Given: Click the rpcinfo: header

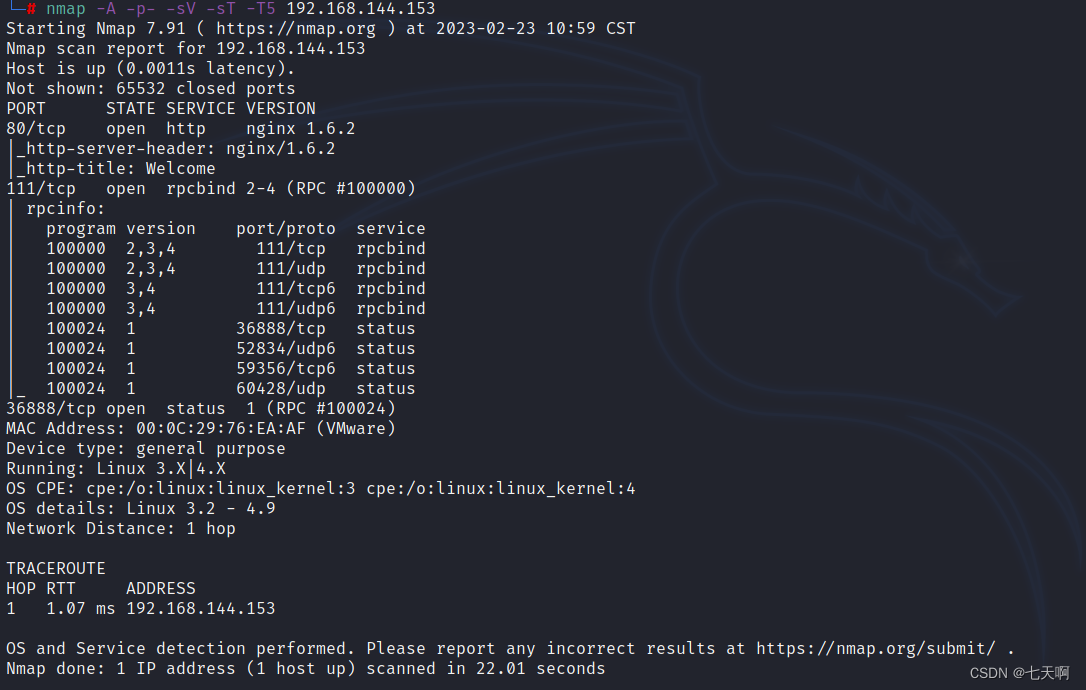Looking at the screenshot, I should coord(65,209).
